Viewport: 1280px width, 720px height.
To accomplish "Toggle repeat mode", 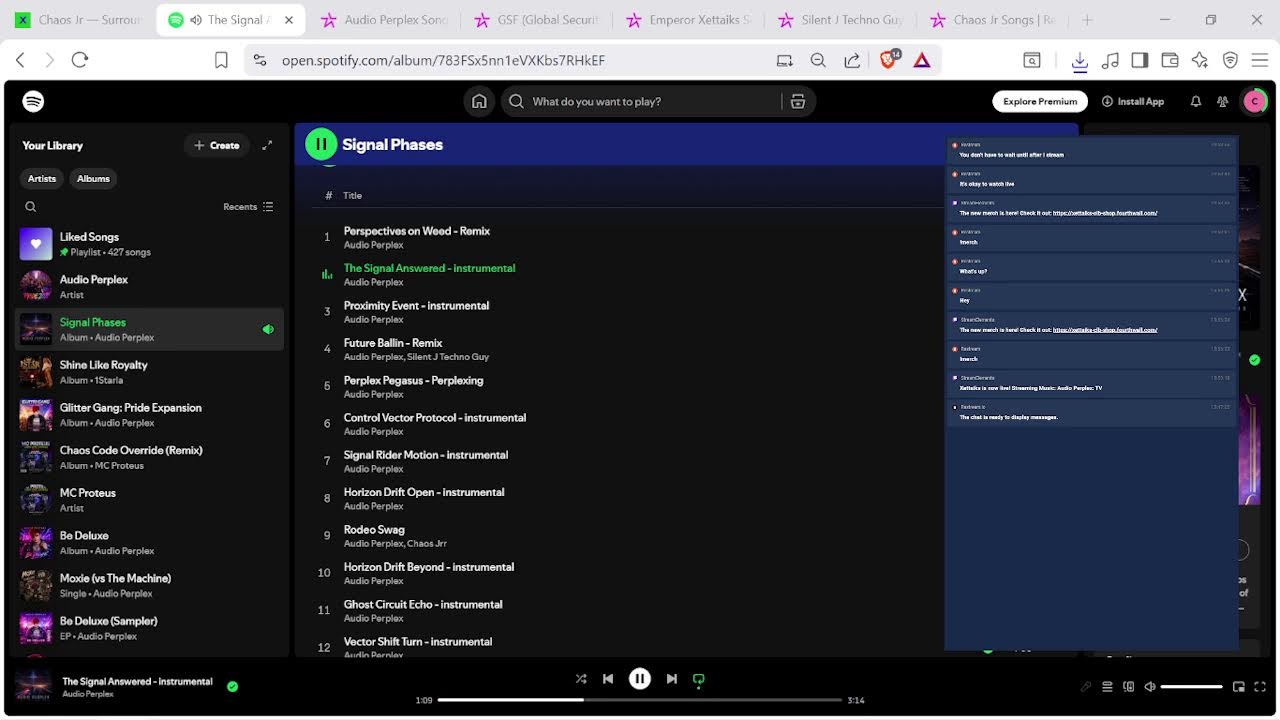I will 699,679.
